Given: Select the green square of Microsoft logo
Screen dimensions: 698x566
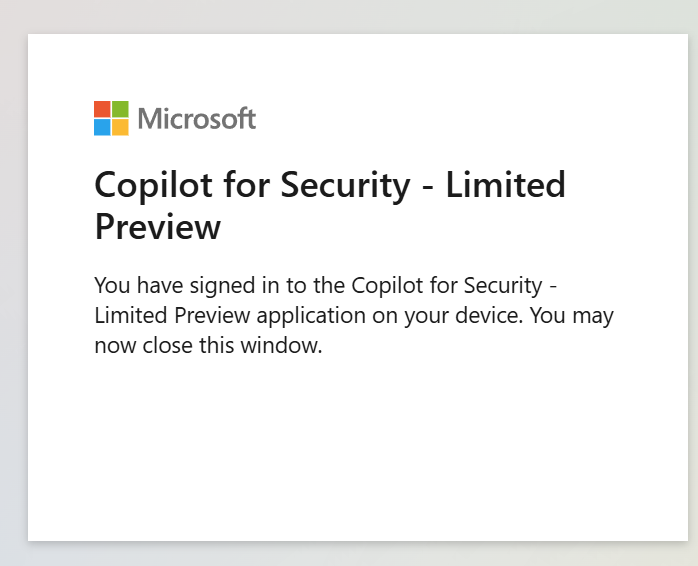Looking at the screenshot, I should 120,109.
